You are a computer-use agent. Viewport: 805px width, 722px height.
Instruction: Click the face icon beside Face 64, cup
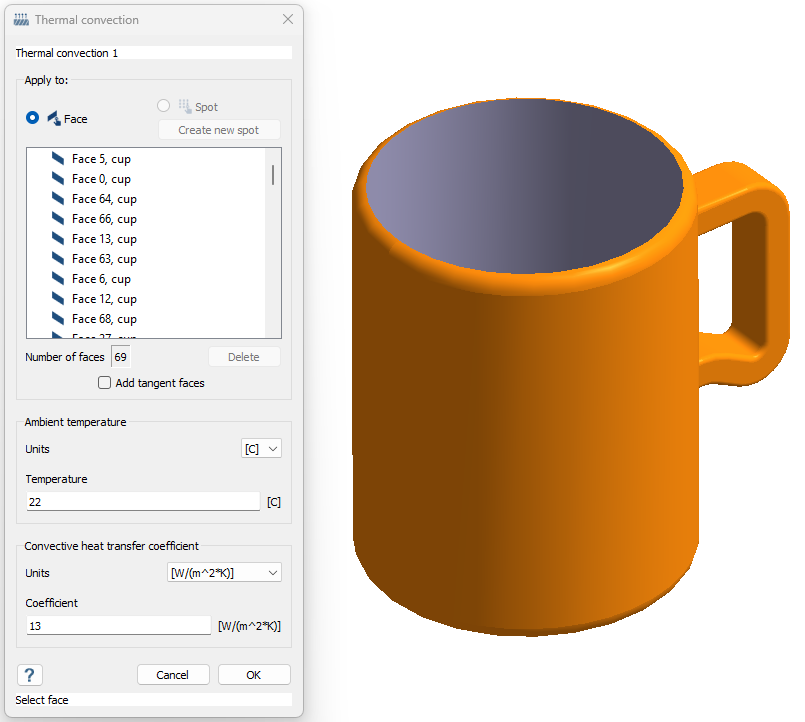(x=58, y=199)
